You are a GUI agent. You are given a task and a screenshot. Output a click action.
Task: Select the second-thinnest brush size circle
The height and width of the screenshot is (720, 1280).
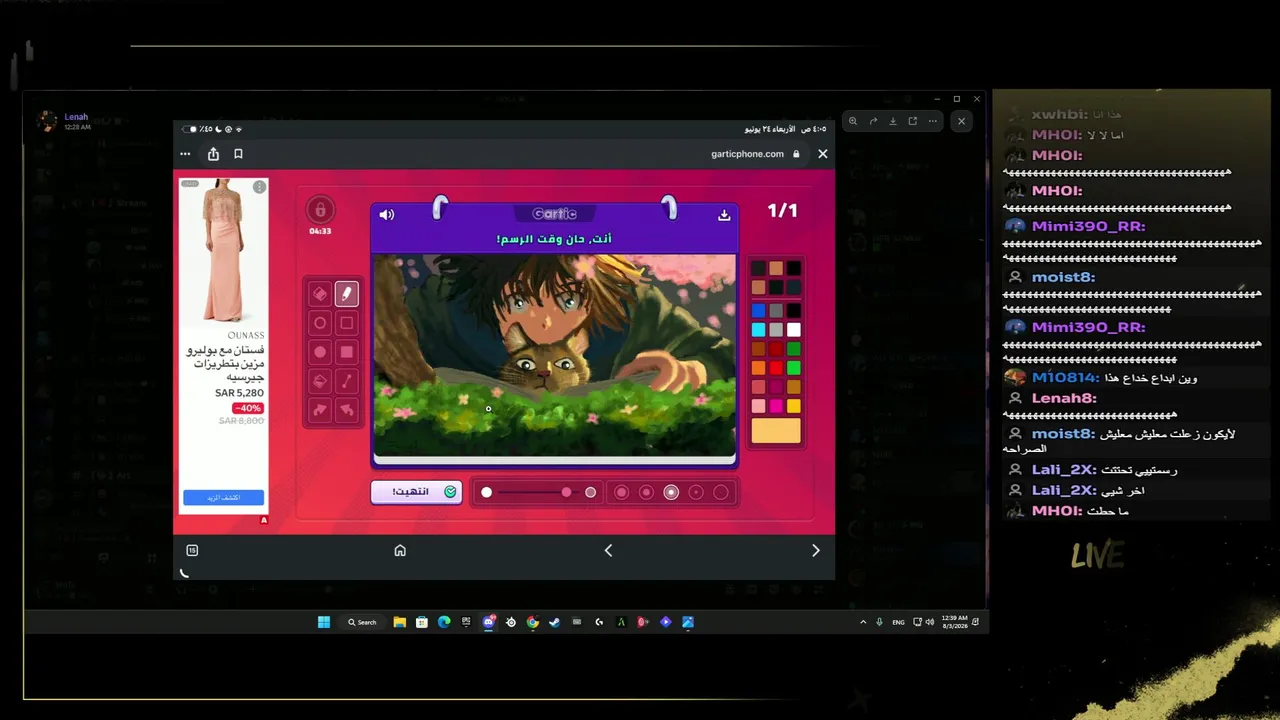click(696, 492)
